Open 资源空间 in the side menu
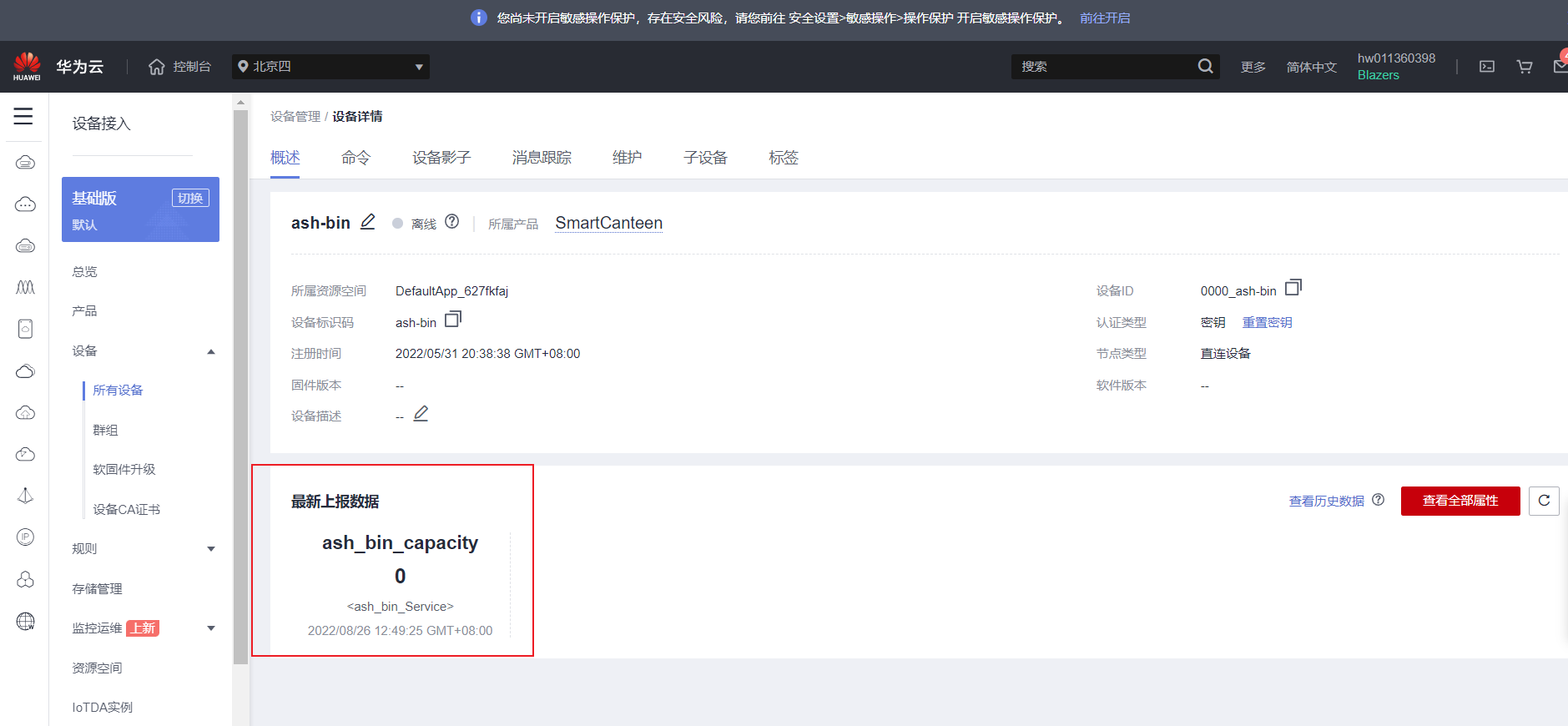This screenshot has height=726, width=1568. coord(97,668)
